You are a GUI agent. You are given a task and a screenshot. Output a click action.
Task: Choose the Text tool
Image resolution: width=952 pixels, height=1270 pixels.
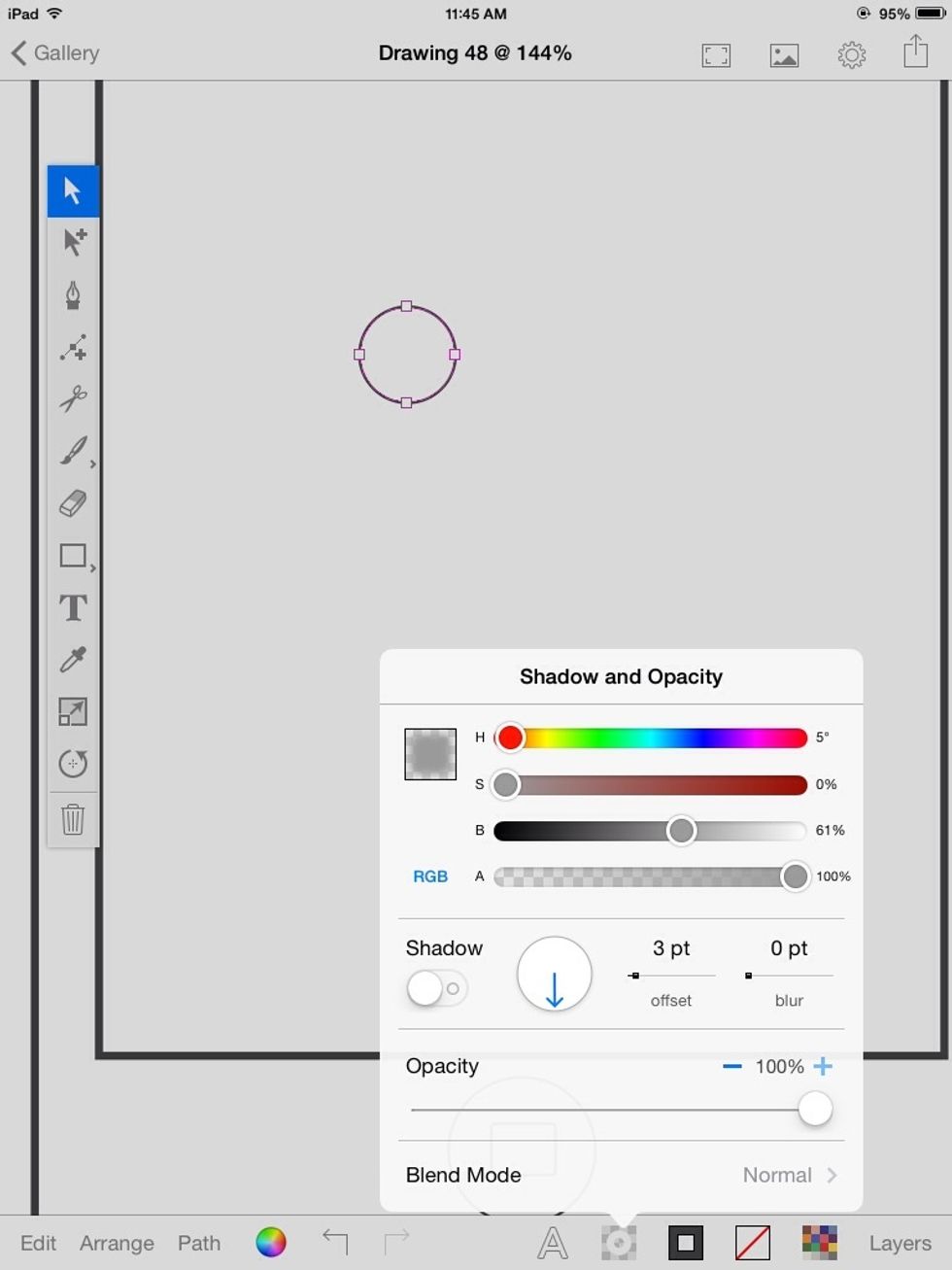point(73,607)
